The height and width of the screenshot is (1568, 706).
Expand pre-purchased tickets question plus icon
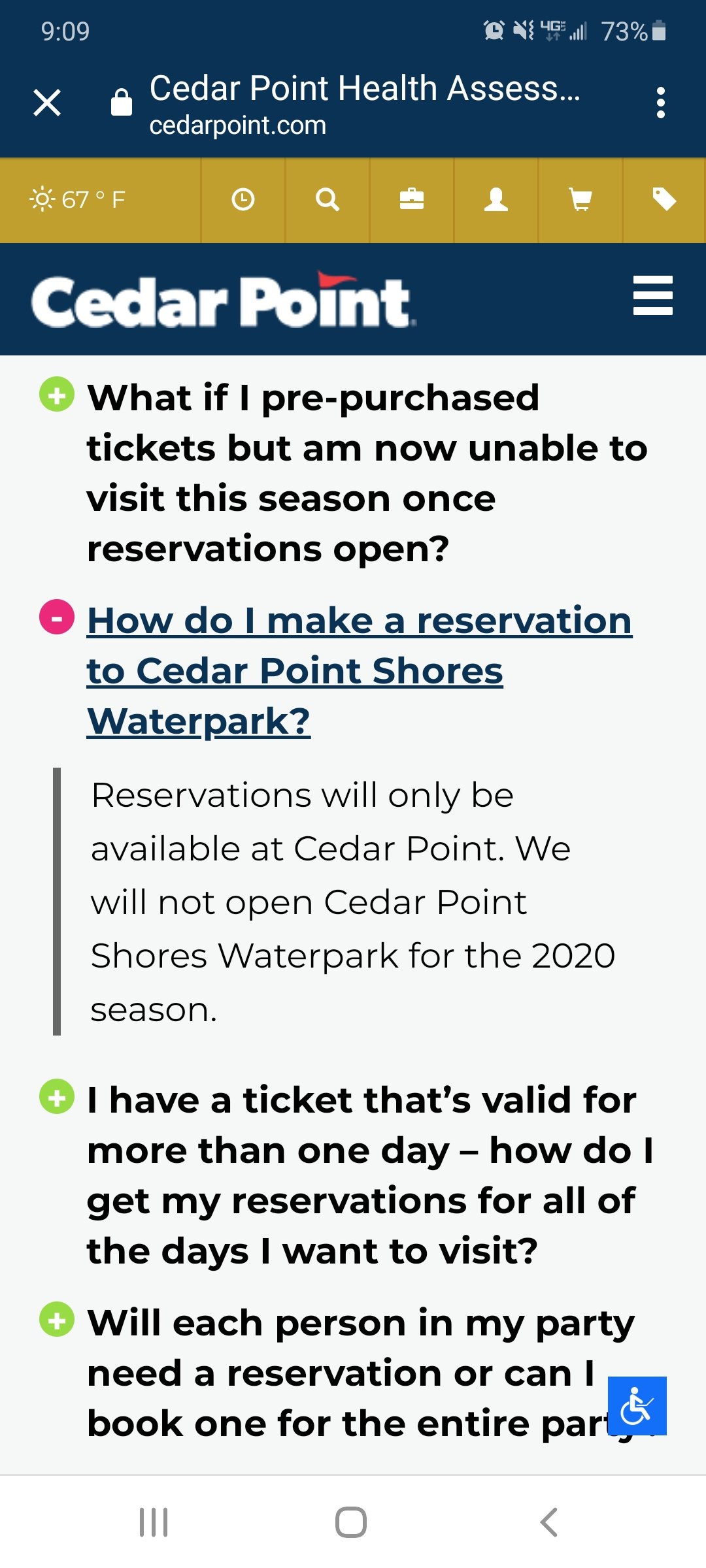pos(57,395)
